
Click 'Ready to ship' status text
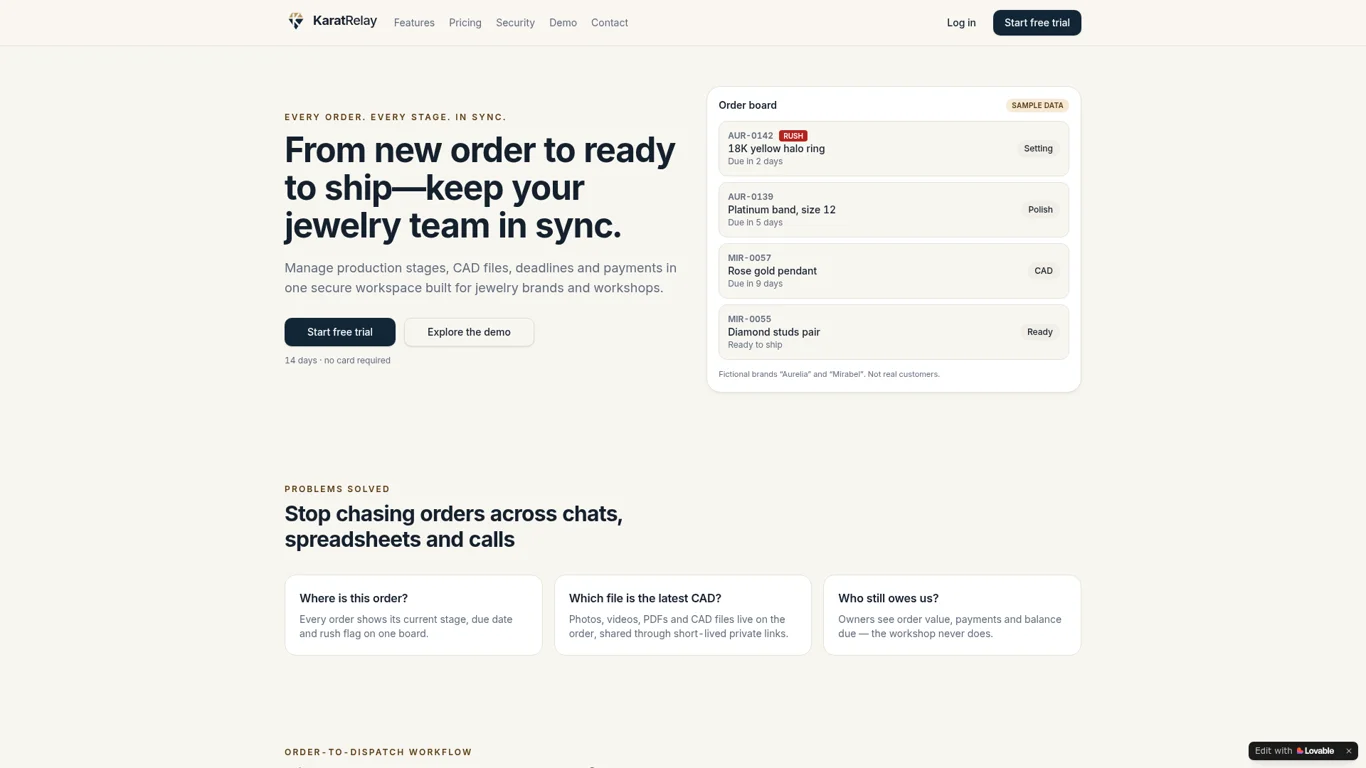[755, 345]
